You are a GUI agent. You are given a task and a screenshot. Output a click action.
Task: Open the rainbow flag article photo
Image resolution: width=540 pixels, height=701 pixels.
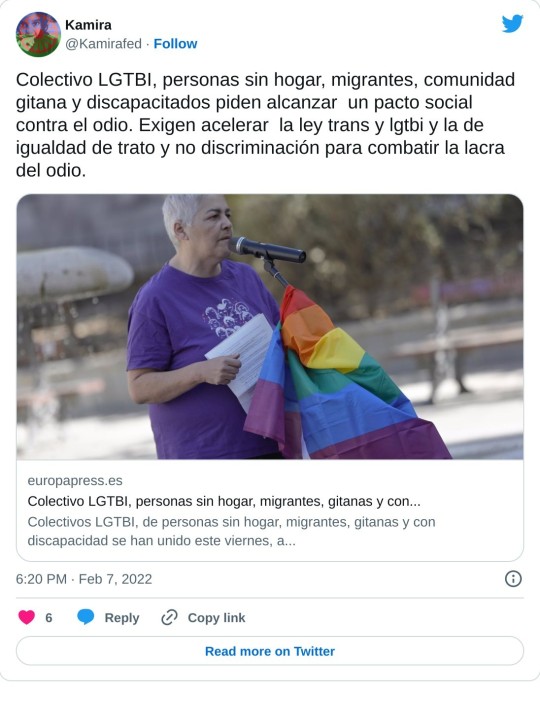tap(270, 326)
